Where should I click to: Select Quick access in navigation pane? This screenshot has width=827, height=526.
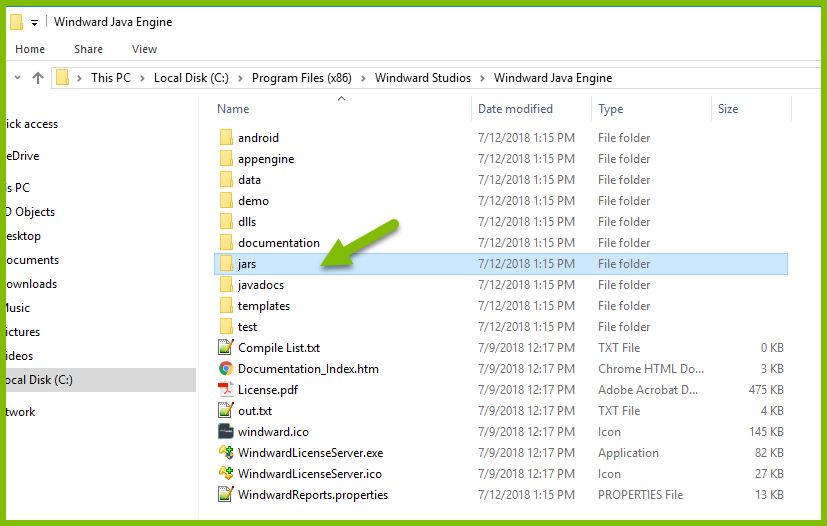click(x=32, y=124)
